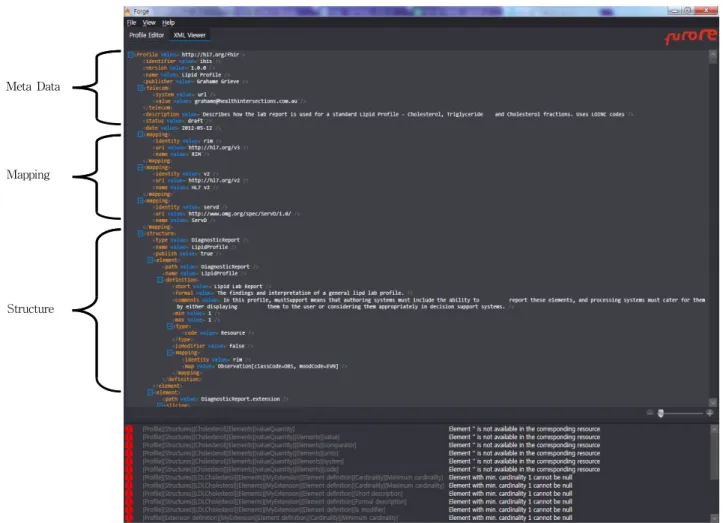Viewport: 726px width, 523px height.
Task: Collapse the mapping node with rim identity
Action: coord(140,134)
